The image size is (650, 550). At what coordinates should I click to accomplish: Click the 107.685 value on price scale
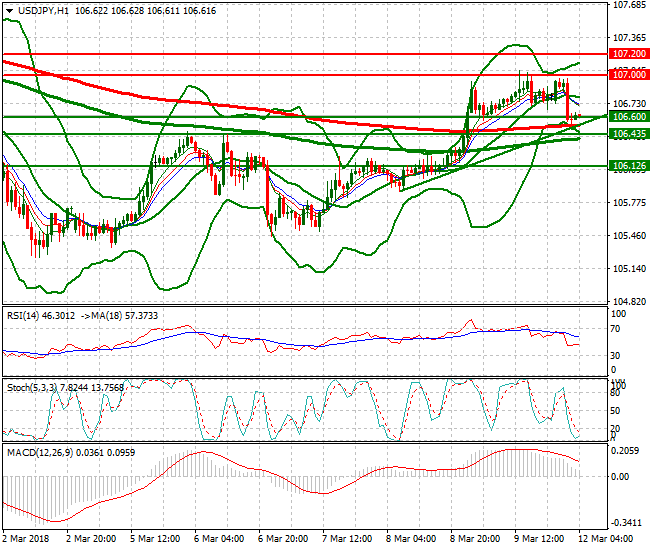point(628,5)
